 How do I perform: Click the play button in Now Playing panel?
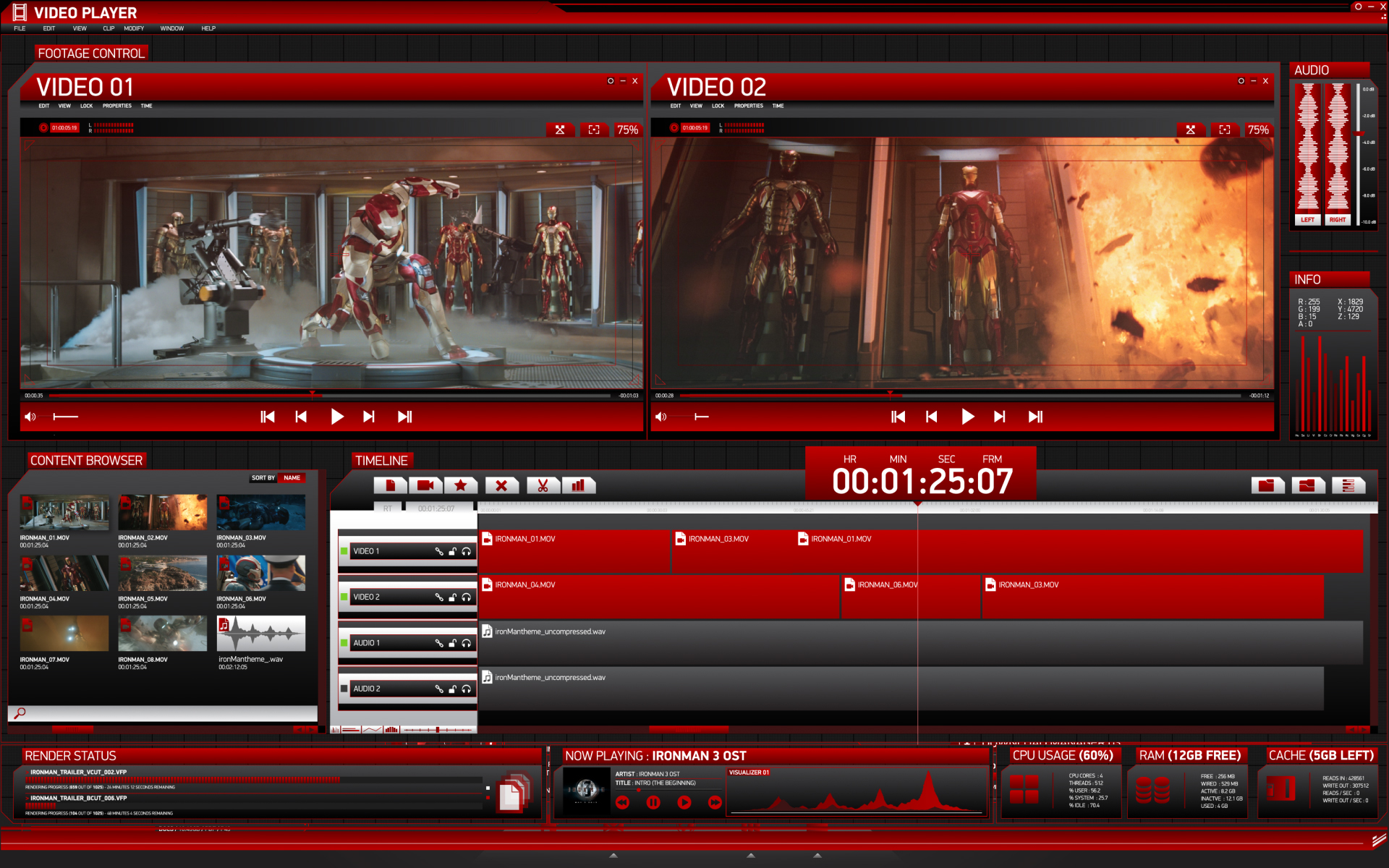click(684, 802)
